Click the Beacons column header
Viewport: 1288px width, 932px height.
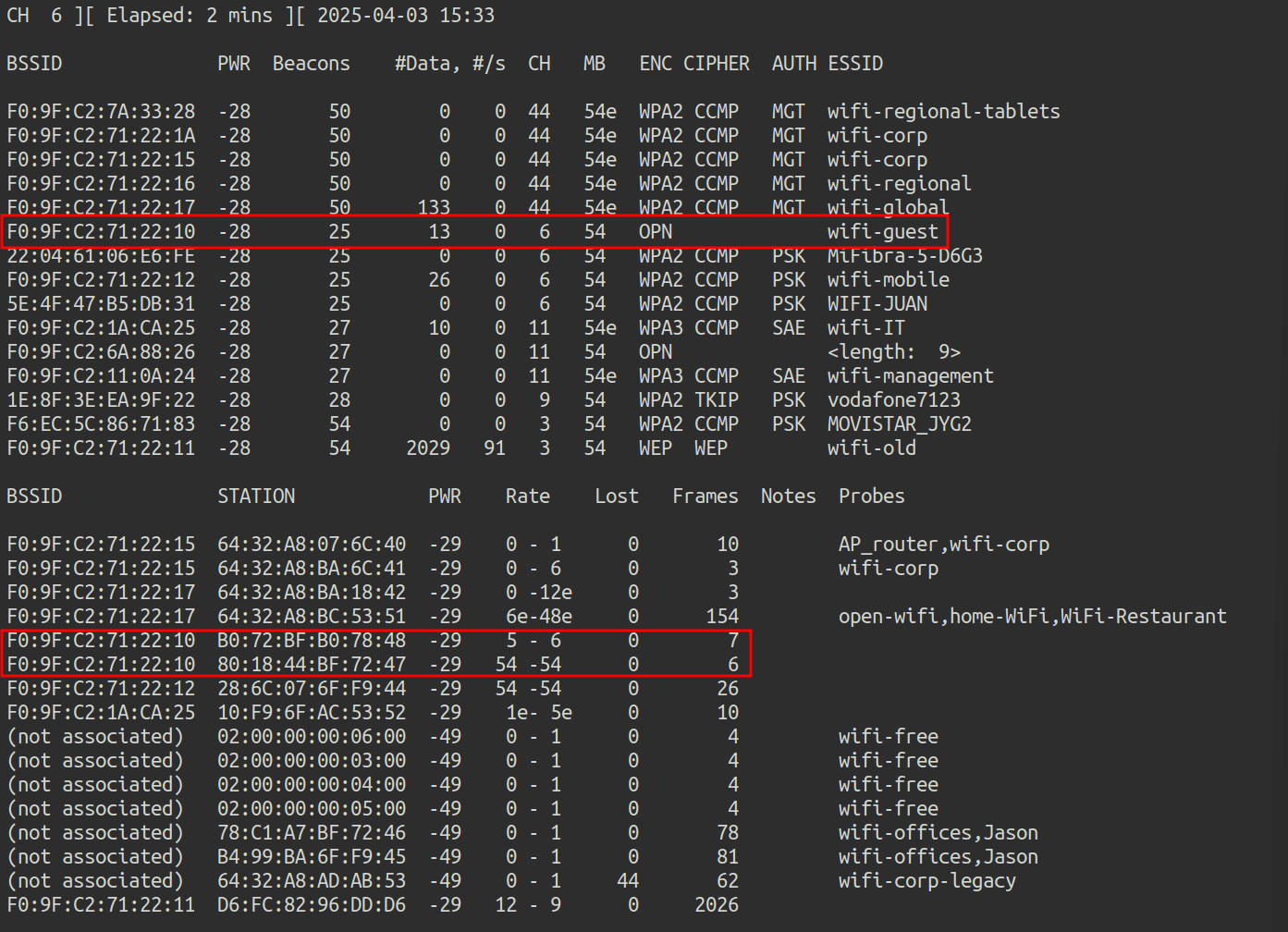311,64
